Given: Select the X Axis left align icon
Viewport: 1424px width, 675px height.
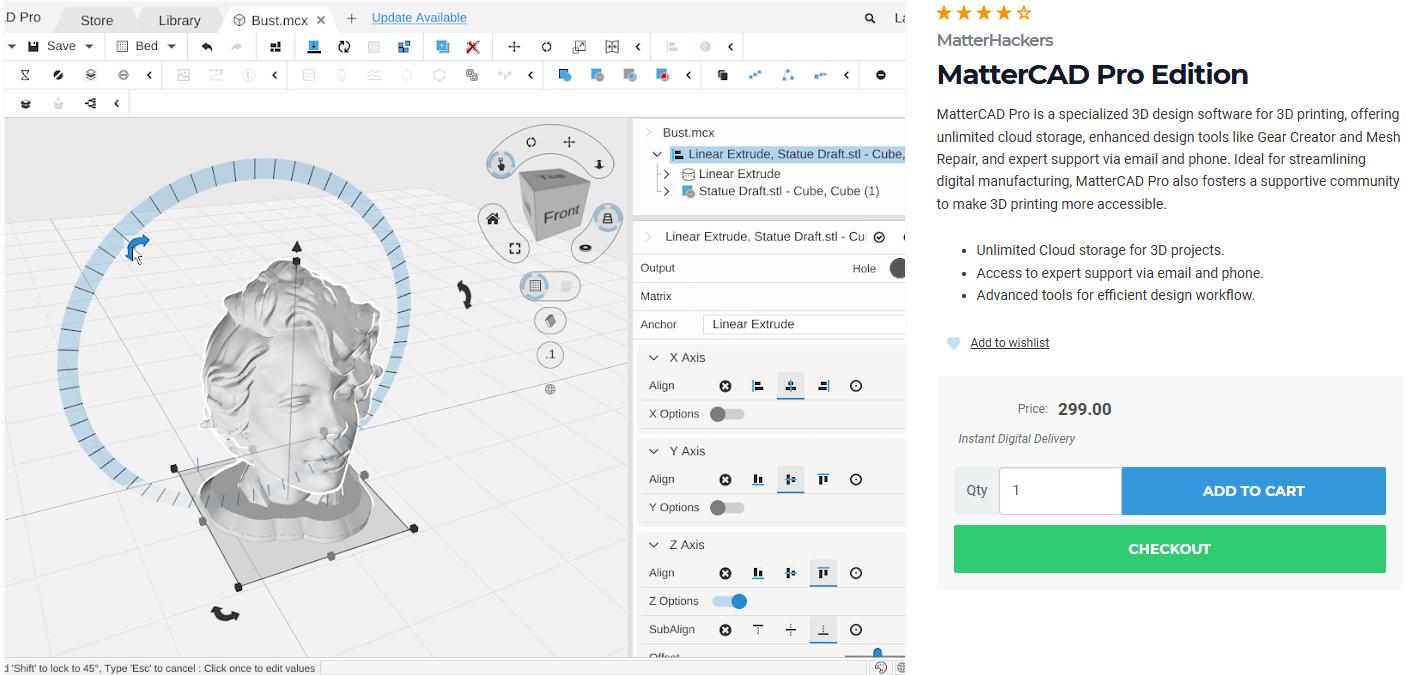Looking at the screenshot, I should [758, 386].
